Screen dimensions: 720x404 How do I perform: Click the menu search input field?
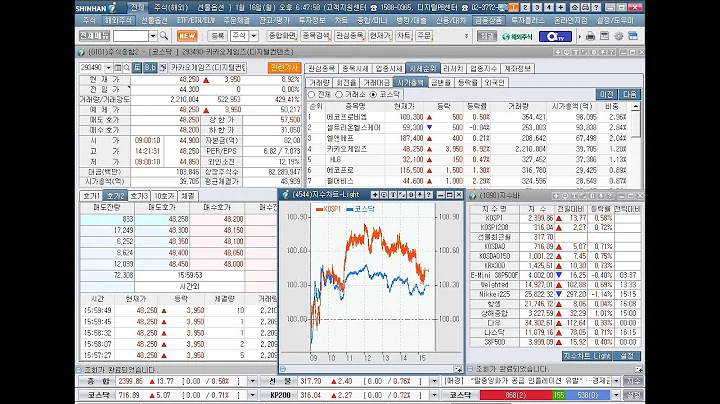pos(131,36)
